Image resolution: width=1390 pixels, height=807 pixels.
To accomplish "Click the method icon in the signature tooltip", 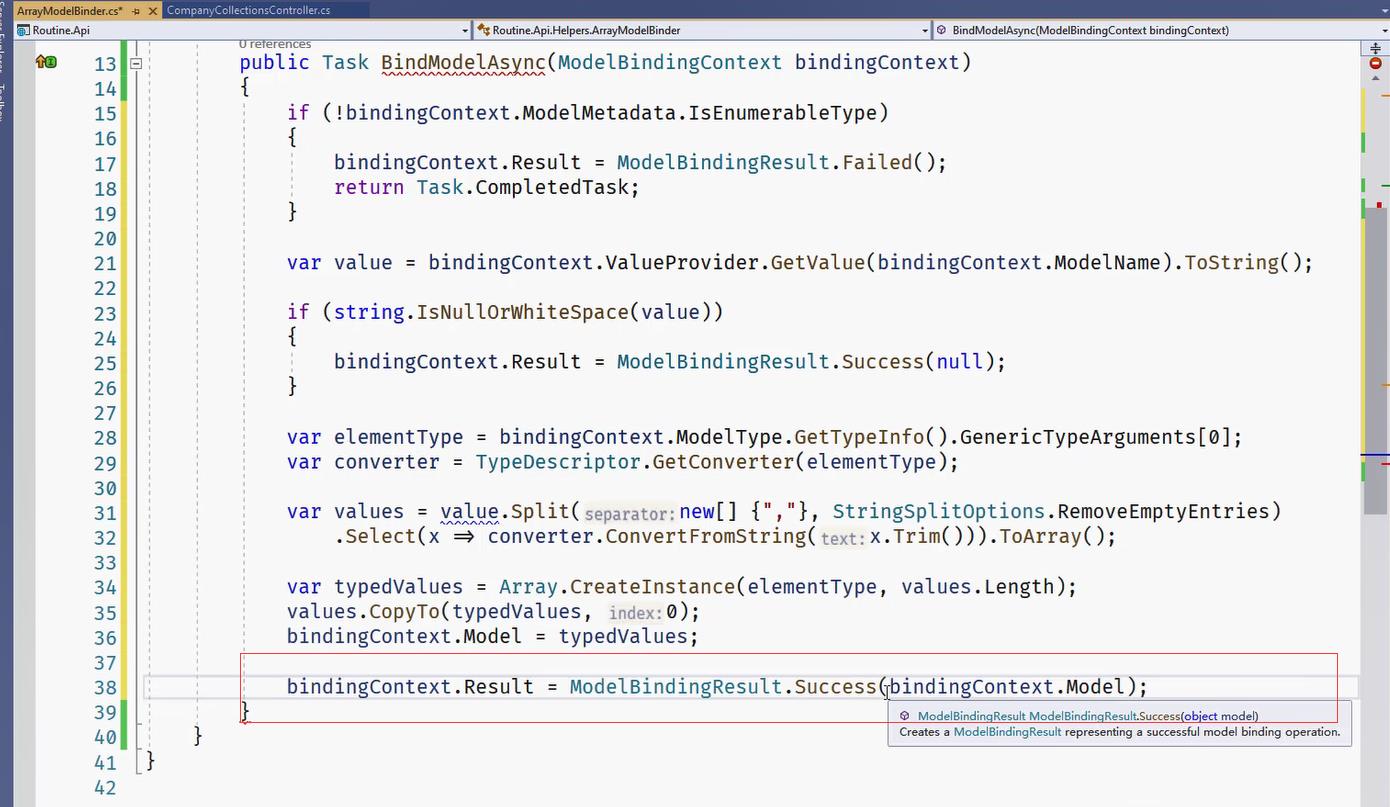I will click(904, 716).
